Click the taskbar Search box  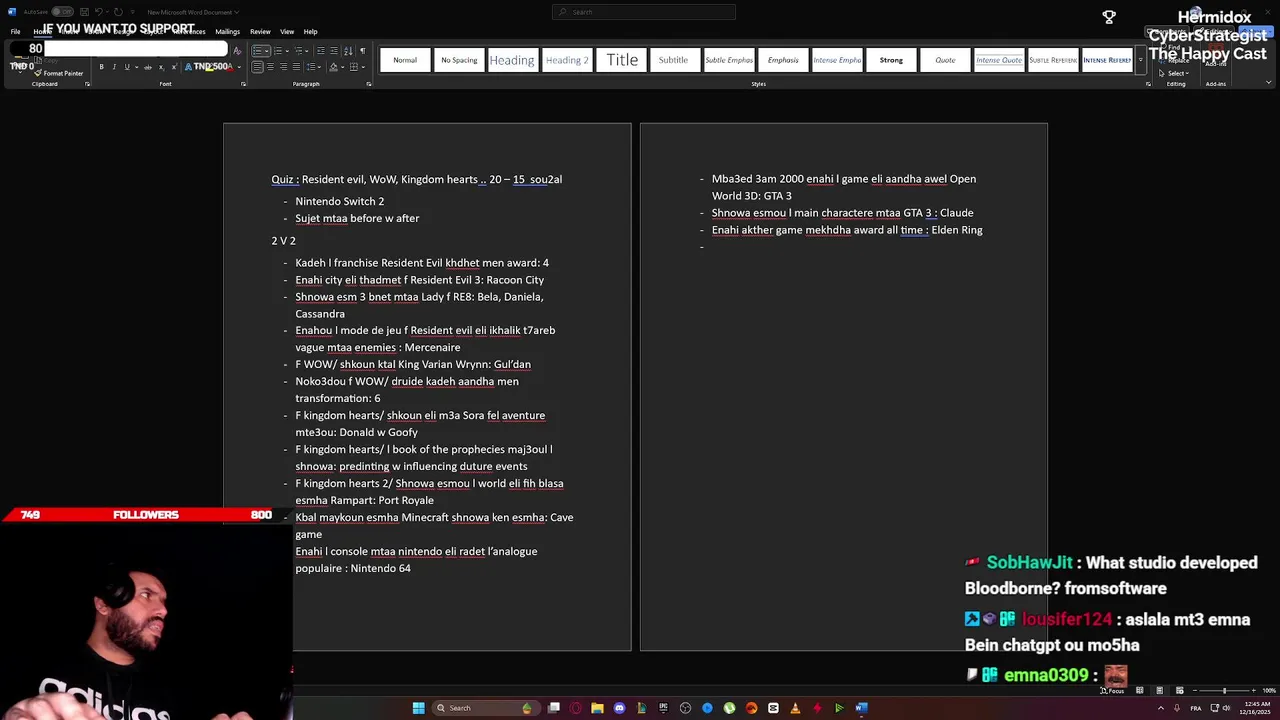(485, 708)
